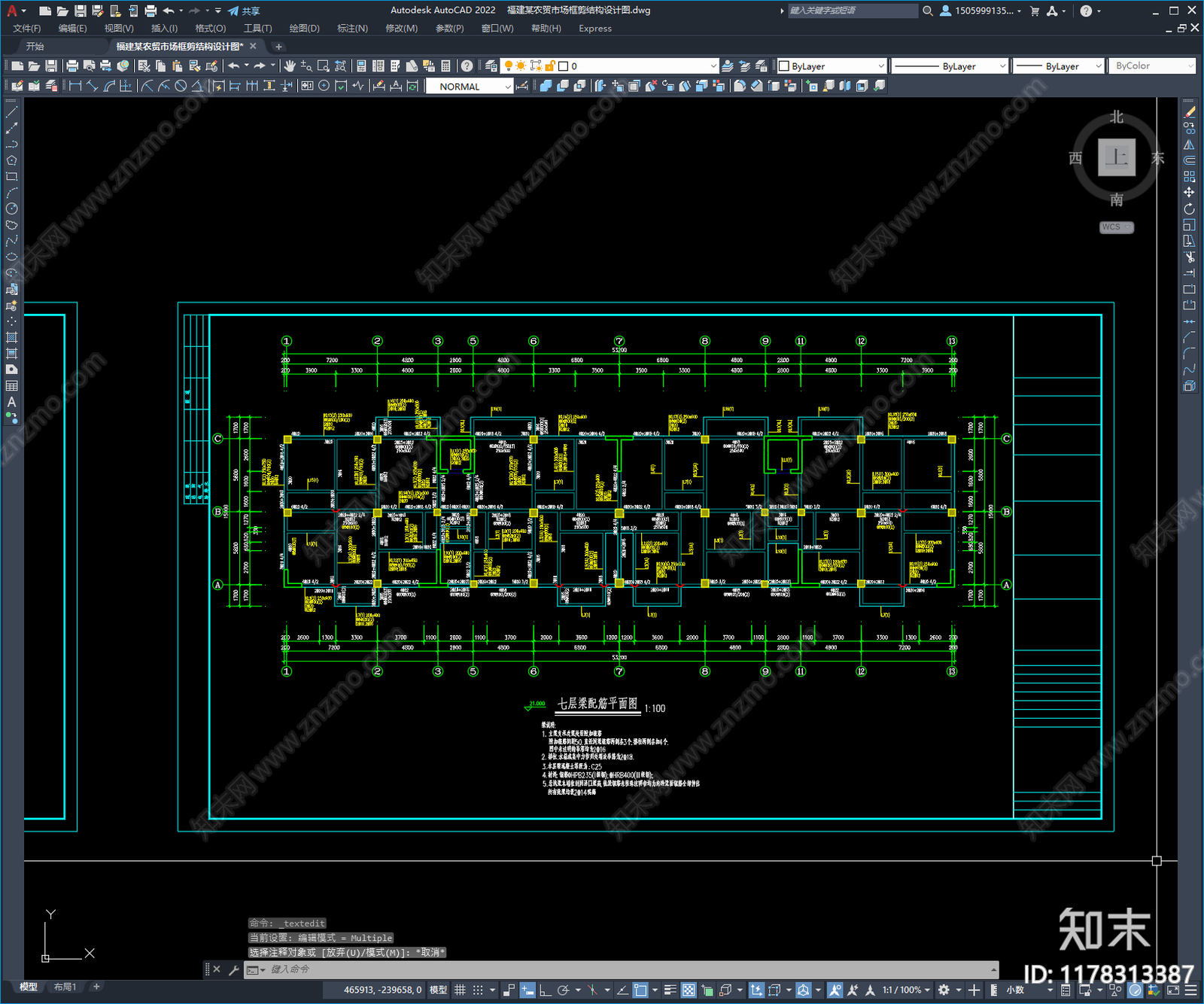Viewport: 1204px width, 1004px height.
Task: Click the 上 top face of the ViewCube
Action: click(x=1117, y=157)
